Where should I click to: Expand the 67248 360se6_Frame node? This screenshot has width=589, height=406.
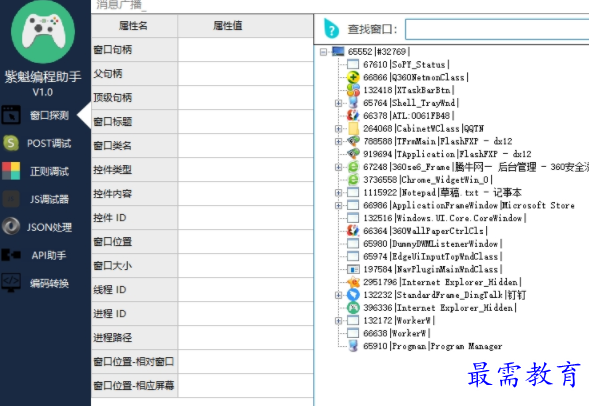[338, 167]
